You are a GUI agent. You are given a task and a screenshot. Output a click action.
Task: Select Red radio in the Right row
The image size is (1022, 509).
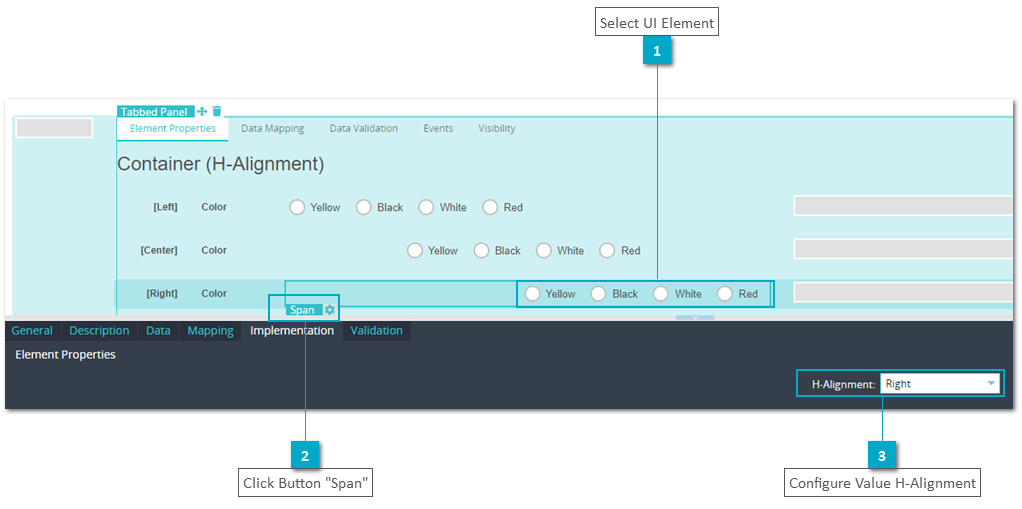pyautogui.click(x=725, y=294)
